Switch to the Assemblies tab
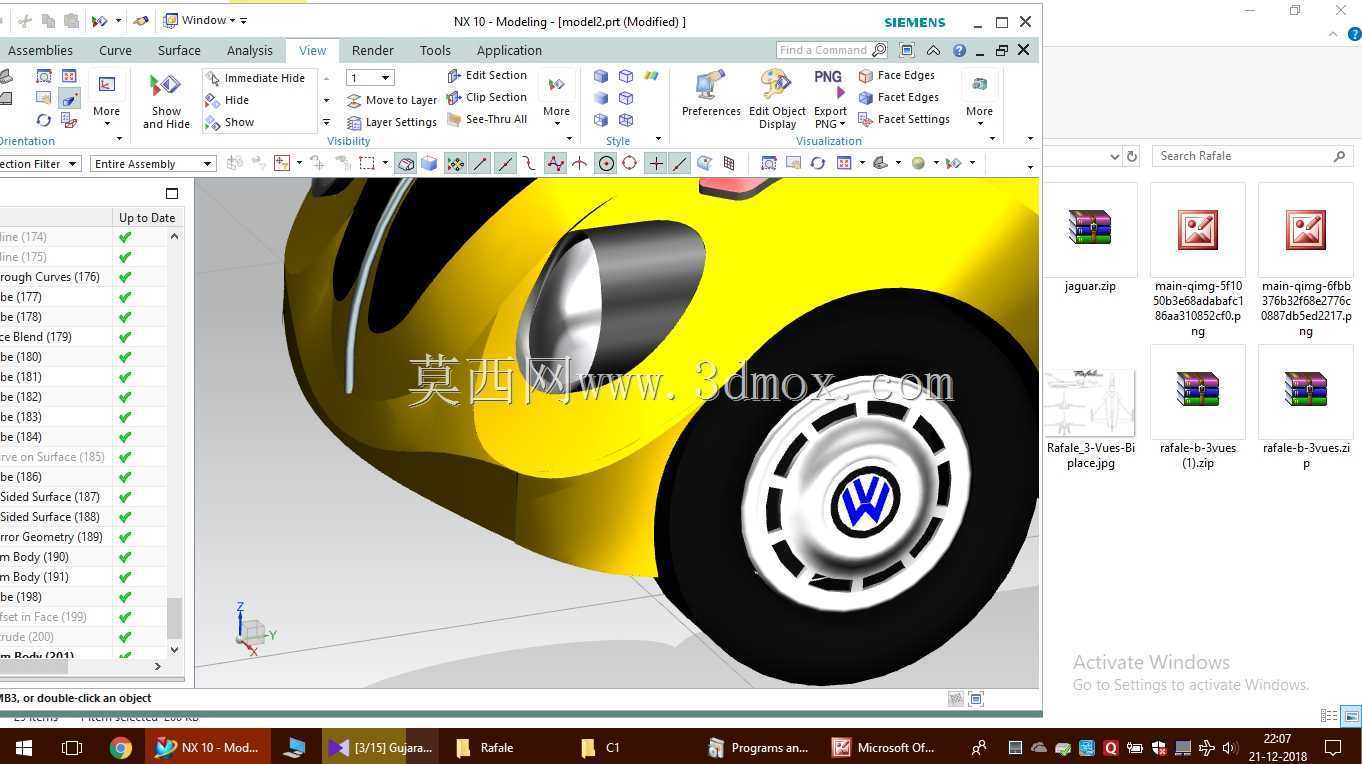Image resolution: width=1362 pixels, height=764 pixels. pos(40,50)
